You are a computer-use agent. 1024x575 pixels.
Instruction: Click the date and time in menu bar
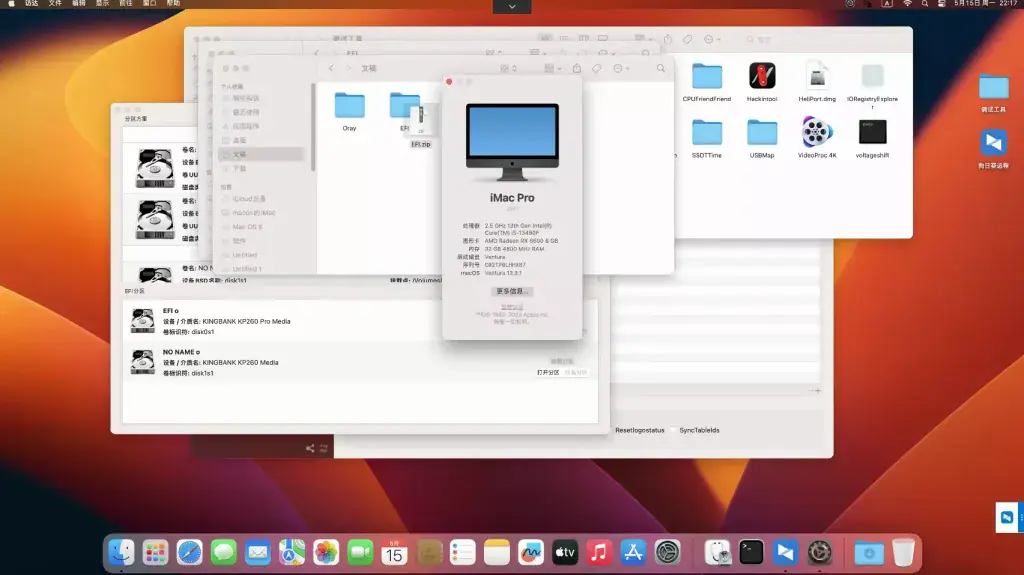tap(985, 3)
